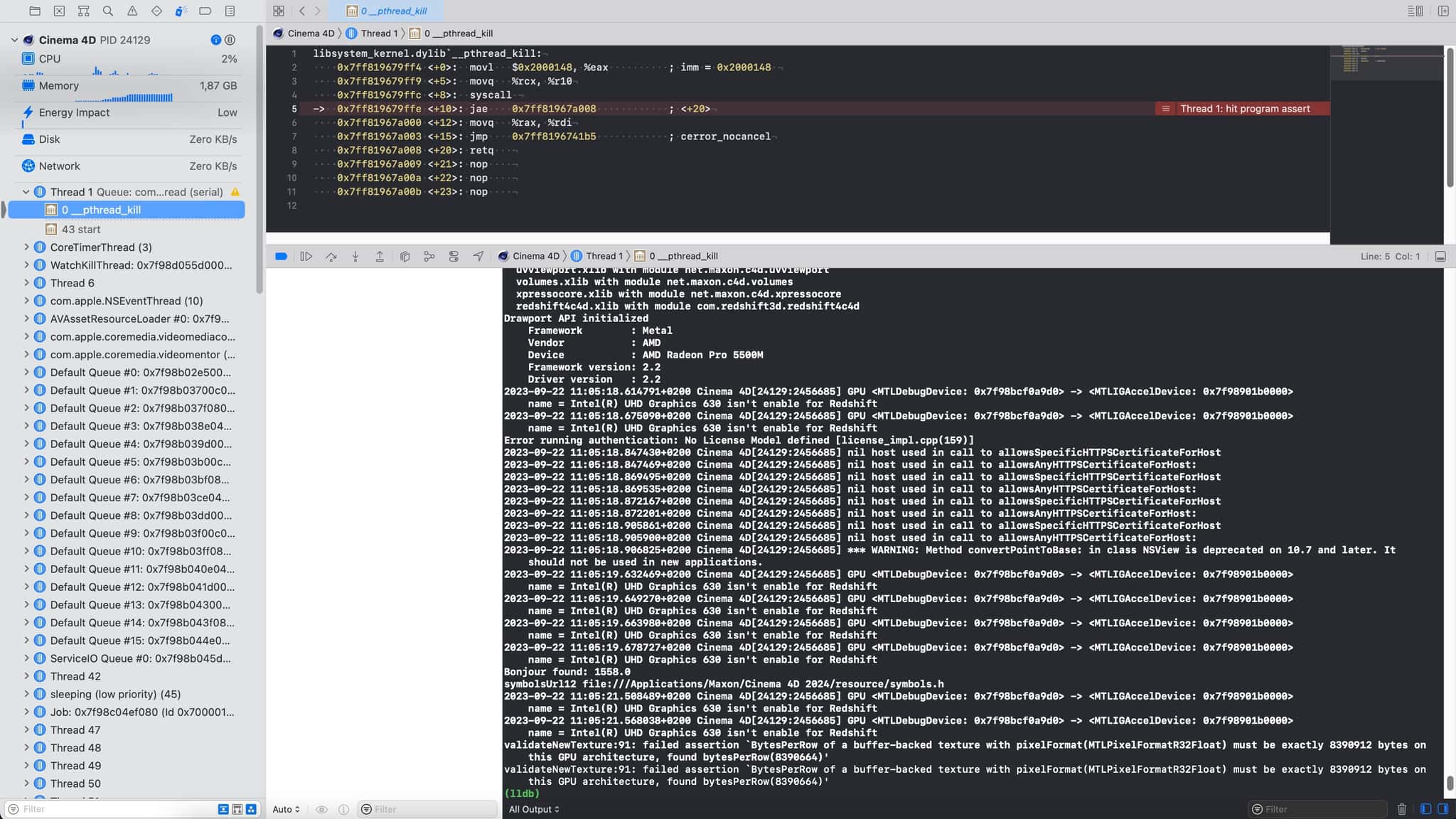Screen dimensions: 1456x819
Task: Expand WatchKillThread row
Action: pyautogui.click(x=26, y=265)
